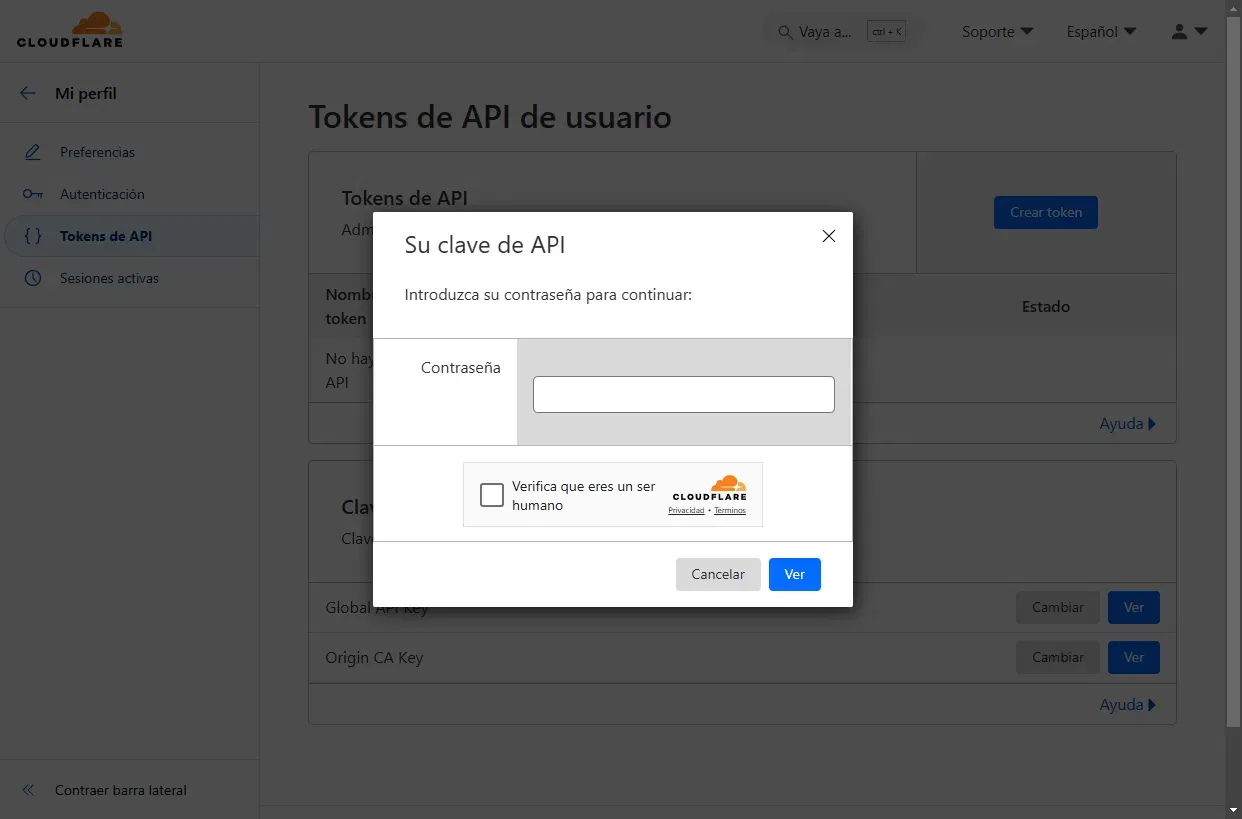The image size is (1242, 819).
Task: Open the Soporte dropdown menu
Action: 997,32
